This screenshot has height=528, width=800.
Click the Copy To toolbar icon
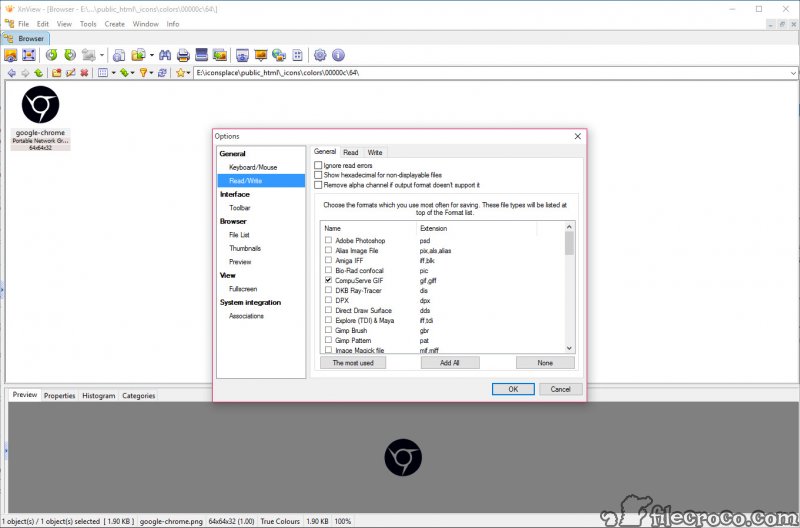click(119, 55)
